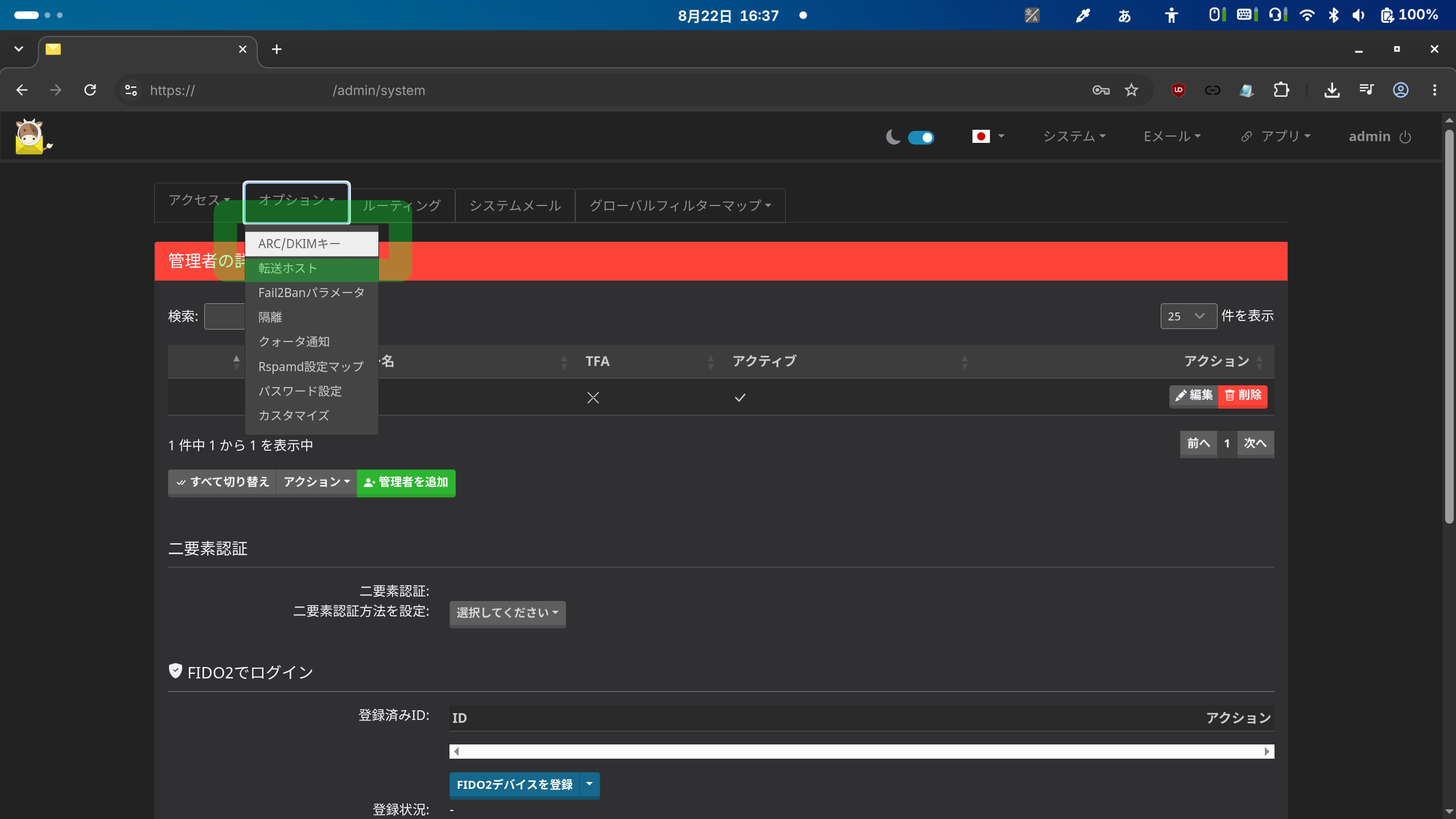
Task: Go back with browser back arrow
Action: coord(22,90)
